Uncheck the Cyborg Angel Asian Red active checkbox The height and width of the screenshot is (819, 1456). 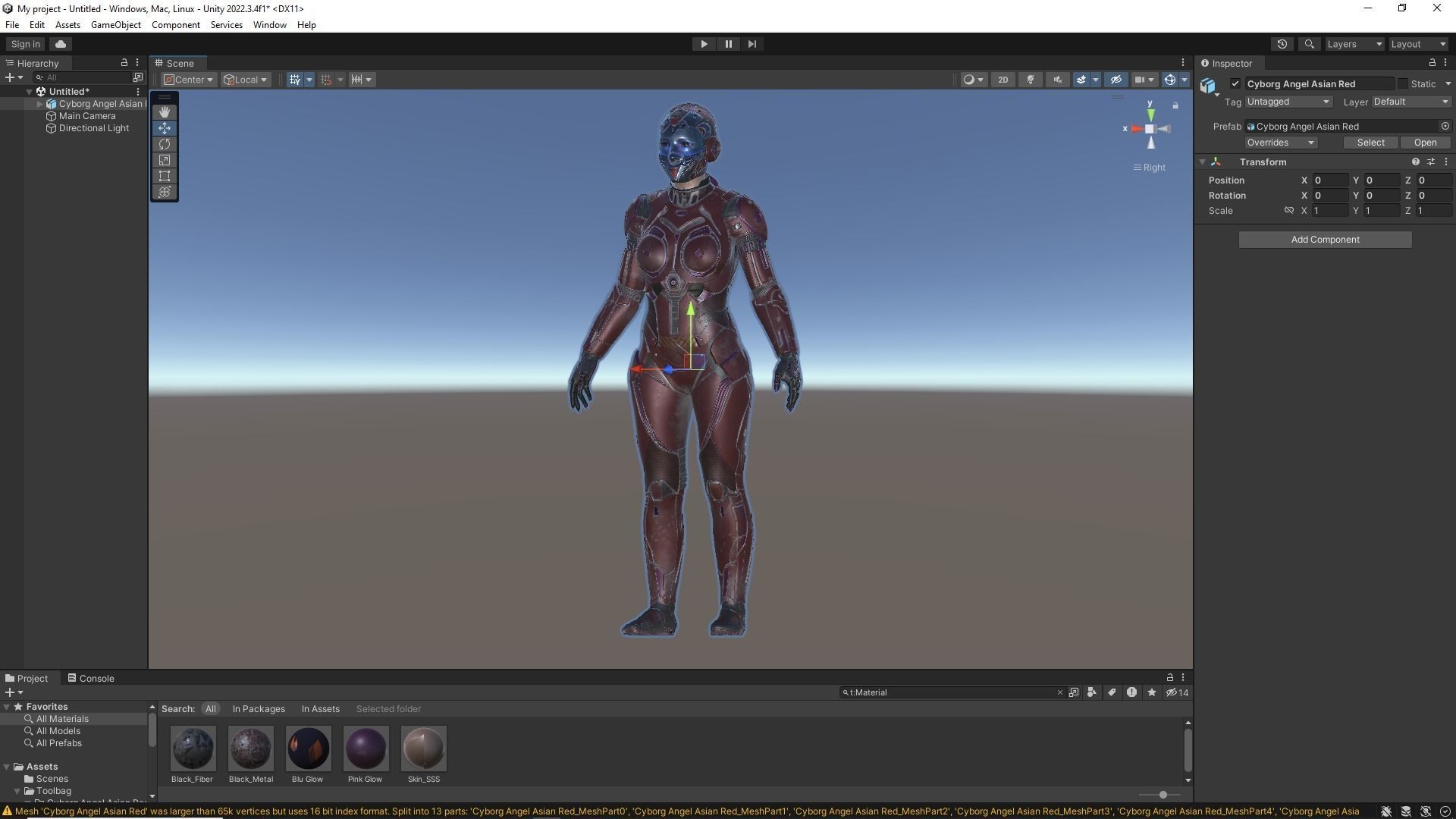1235,84
